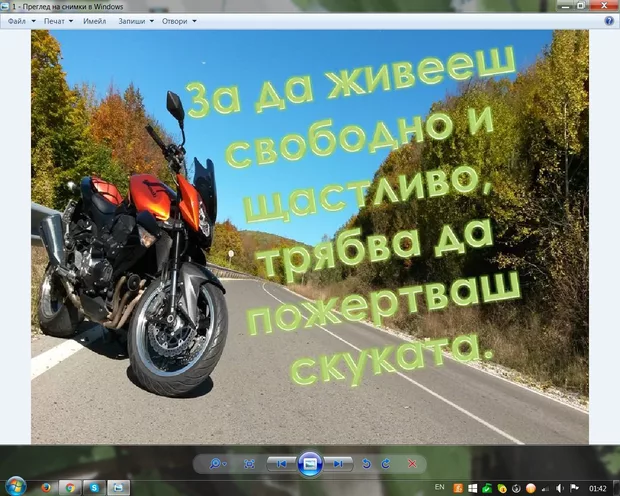
Task: Delete the picture with red X
Action: pyautogui.click(x=412, y=464)
